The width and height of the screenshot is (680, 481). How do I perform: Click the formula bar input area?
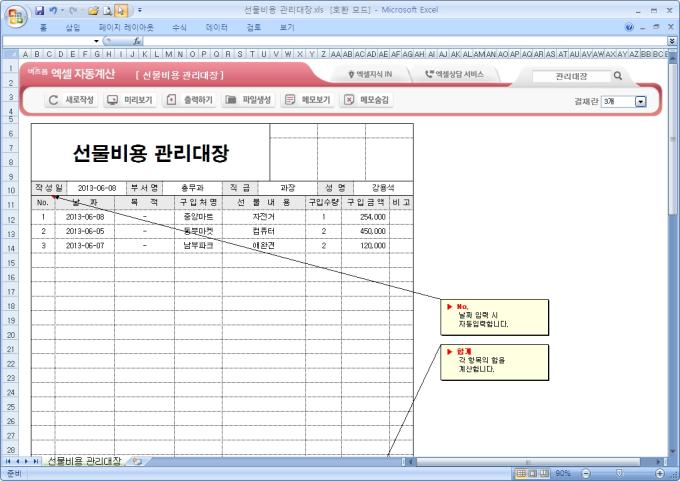click(405, 41)
